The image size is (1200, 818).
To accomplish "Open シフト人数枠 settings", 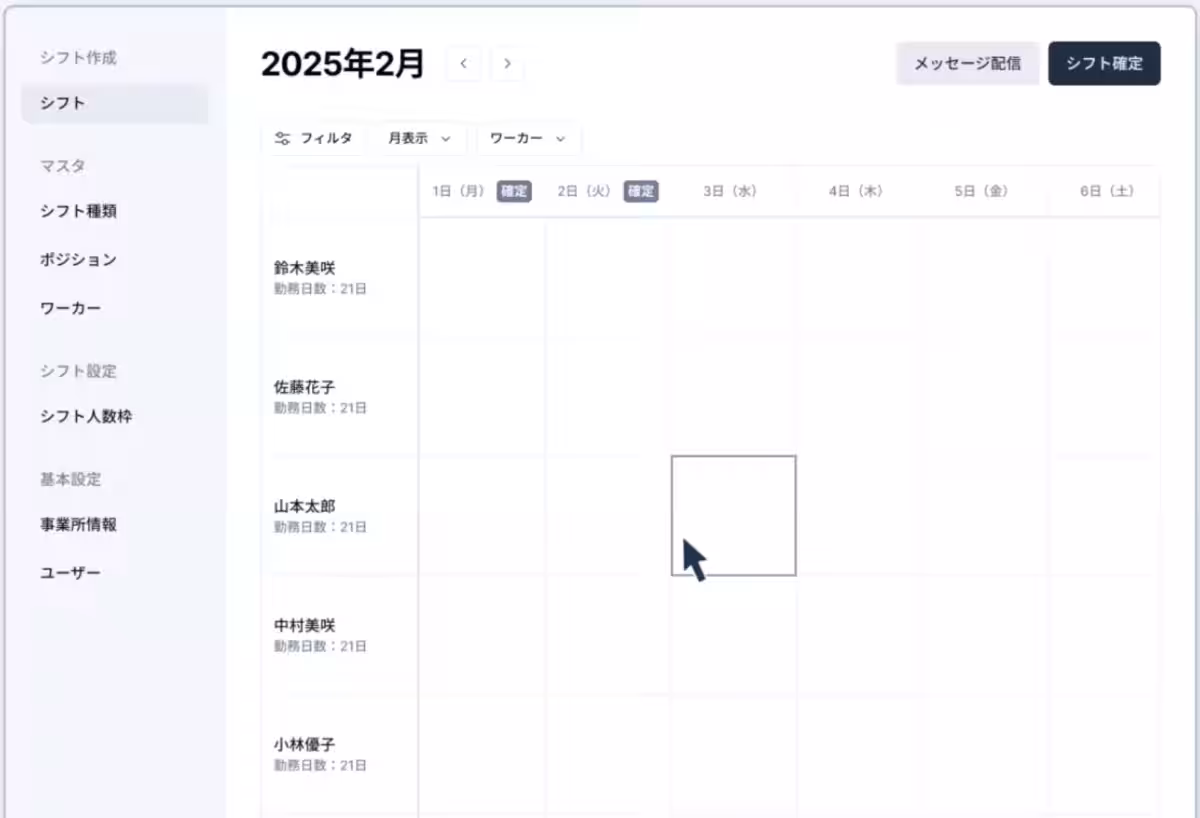I will (86, 417).
